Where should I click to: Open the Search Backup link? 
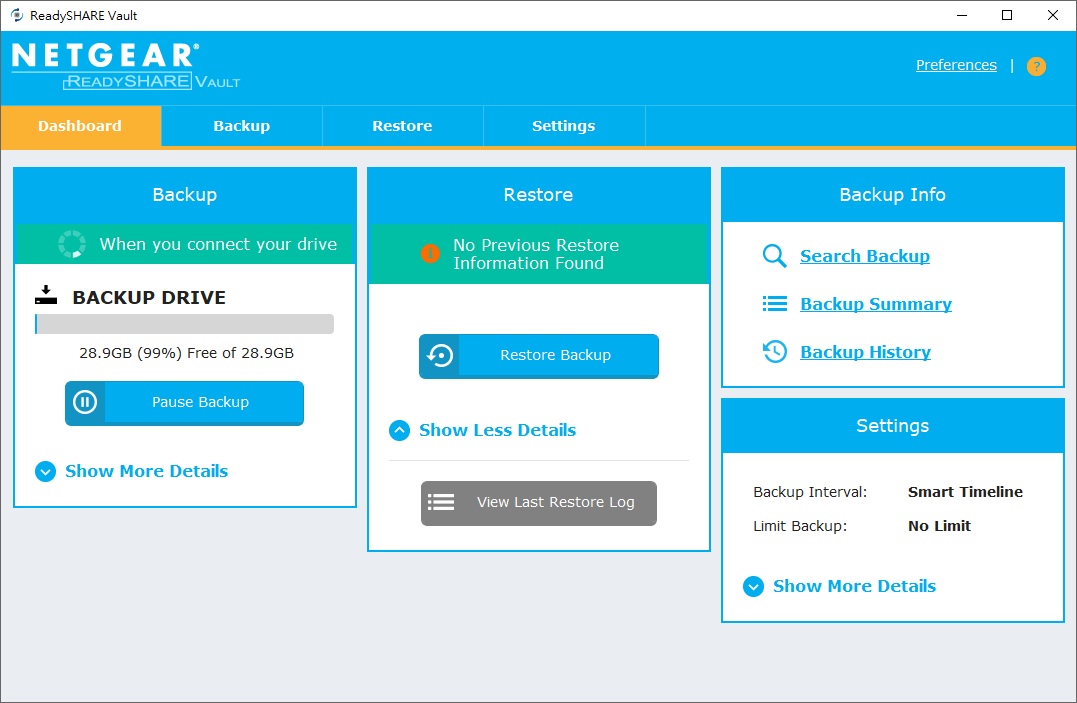(865, 256)
